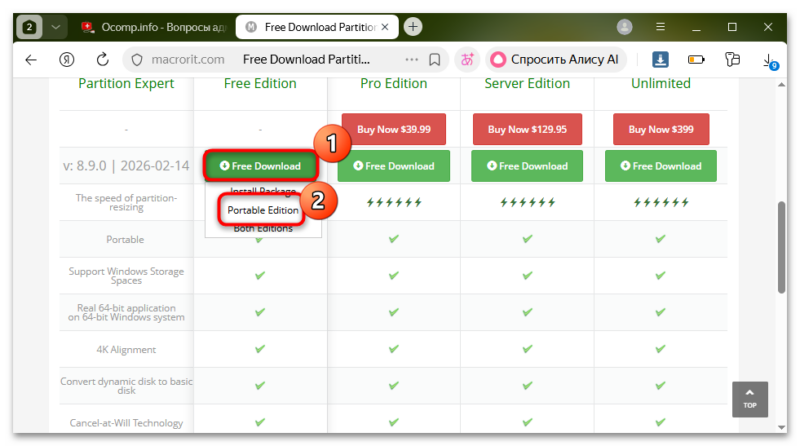Expand the tab list dropdown chevron
This screenshot has height=446, width=800.
tap(56, 27)
